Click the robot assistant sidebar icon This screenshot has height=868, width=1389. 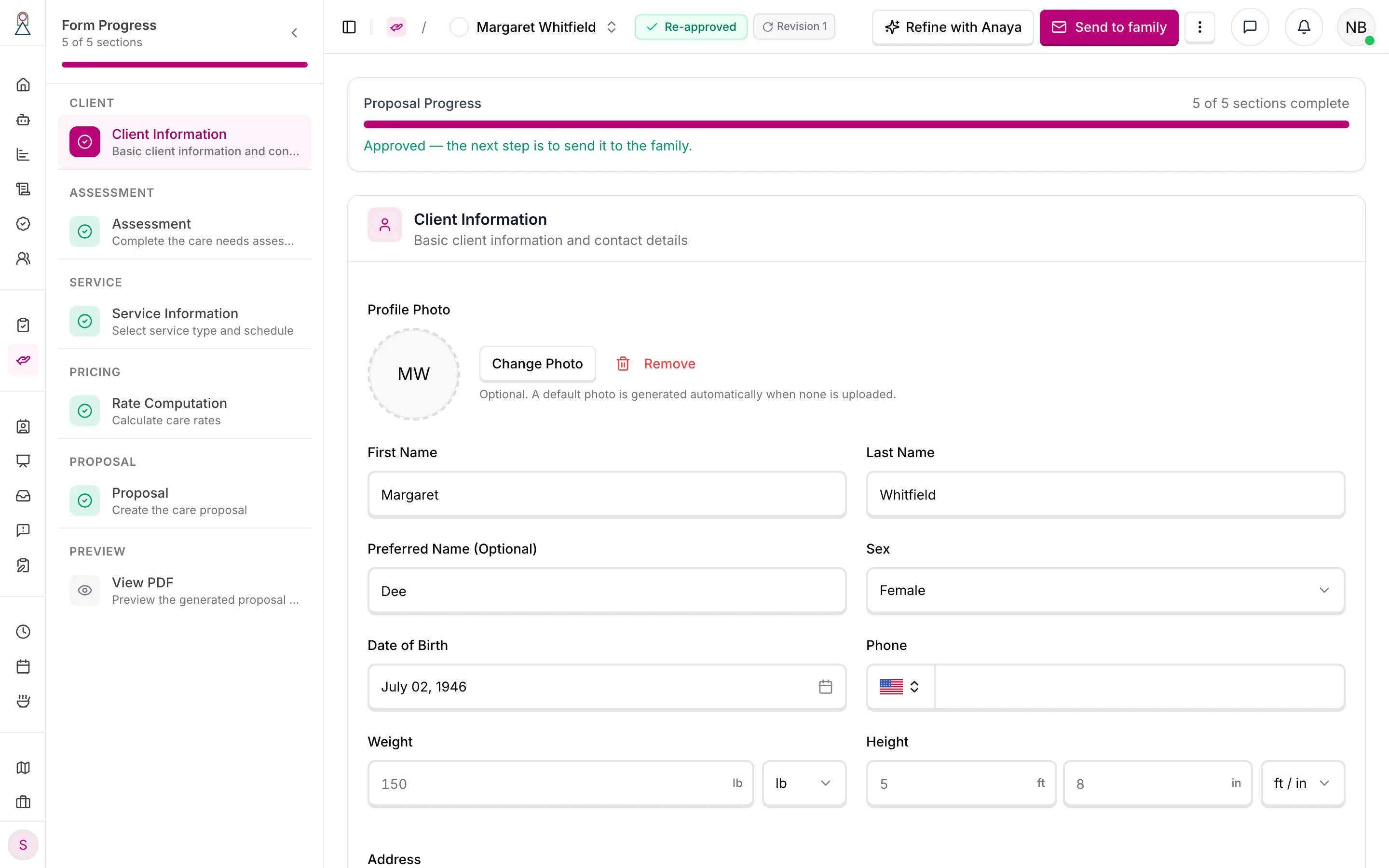[23, 120]
